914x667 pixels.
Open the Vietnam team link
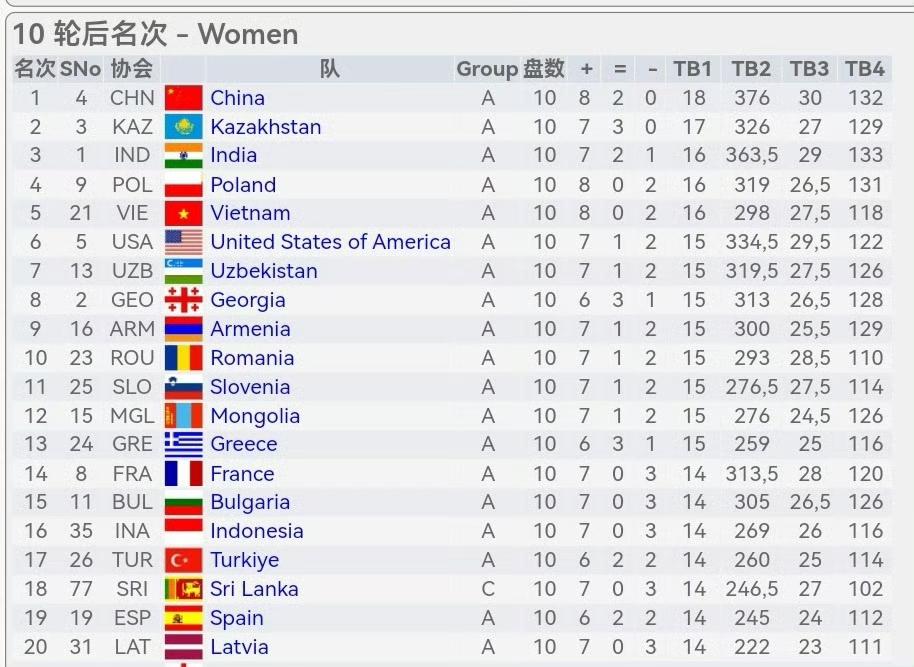pyautogui.click(x=250, y=213)
